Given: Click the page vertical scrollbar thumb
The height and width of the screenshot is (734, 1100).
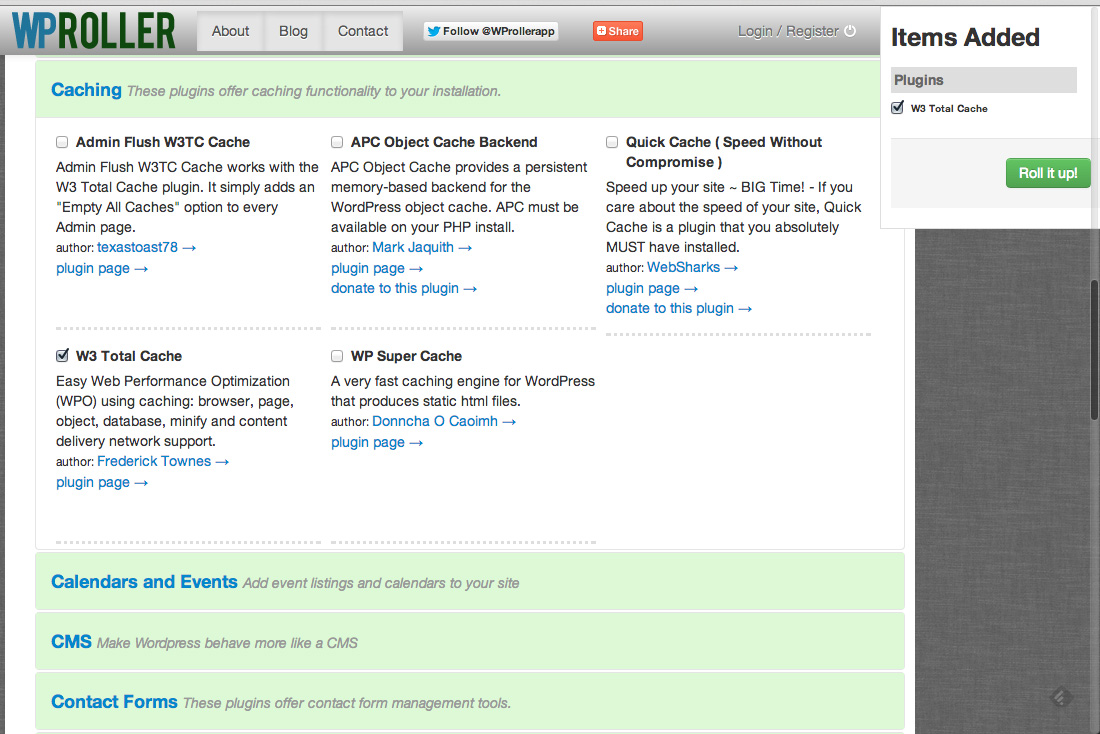Looking at the screenshot, I should tap(1094, 350).
